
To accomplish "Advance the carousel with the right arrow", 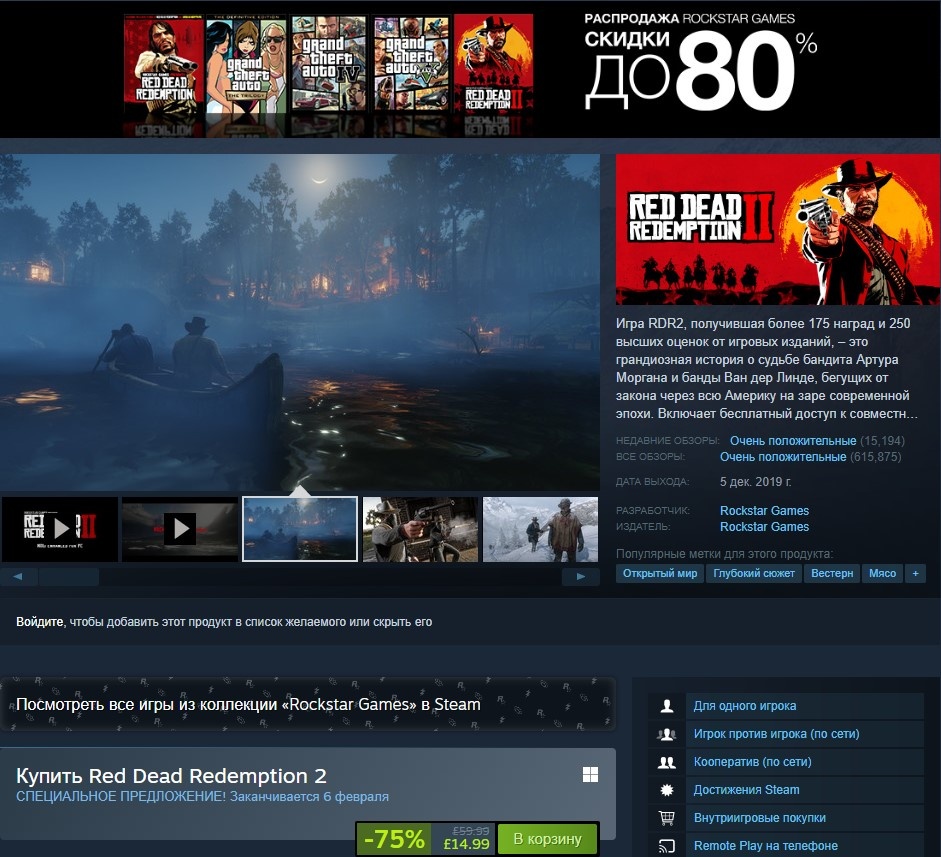I will point(581,576).
